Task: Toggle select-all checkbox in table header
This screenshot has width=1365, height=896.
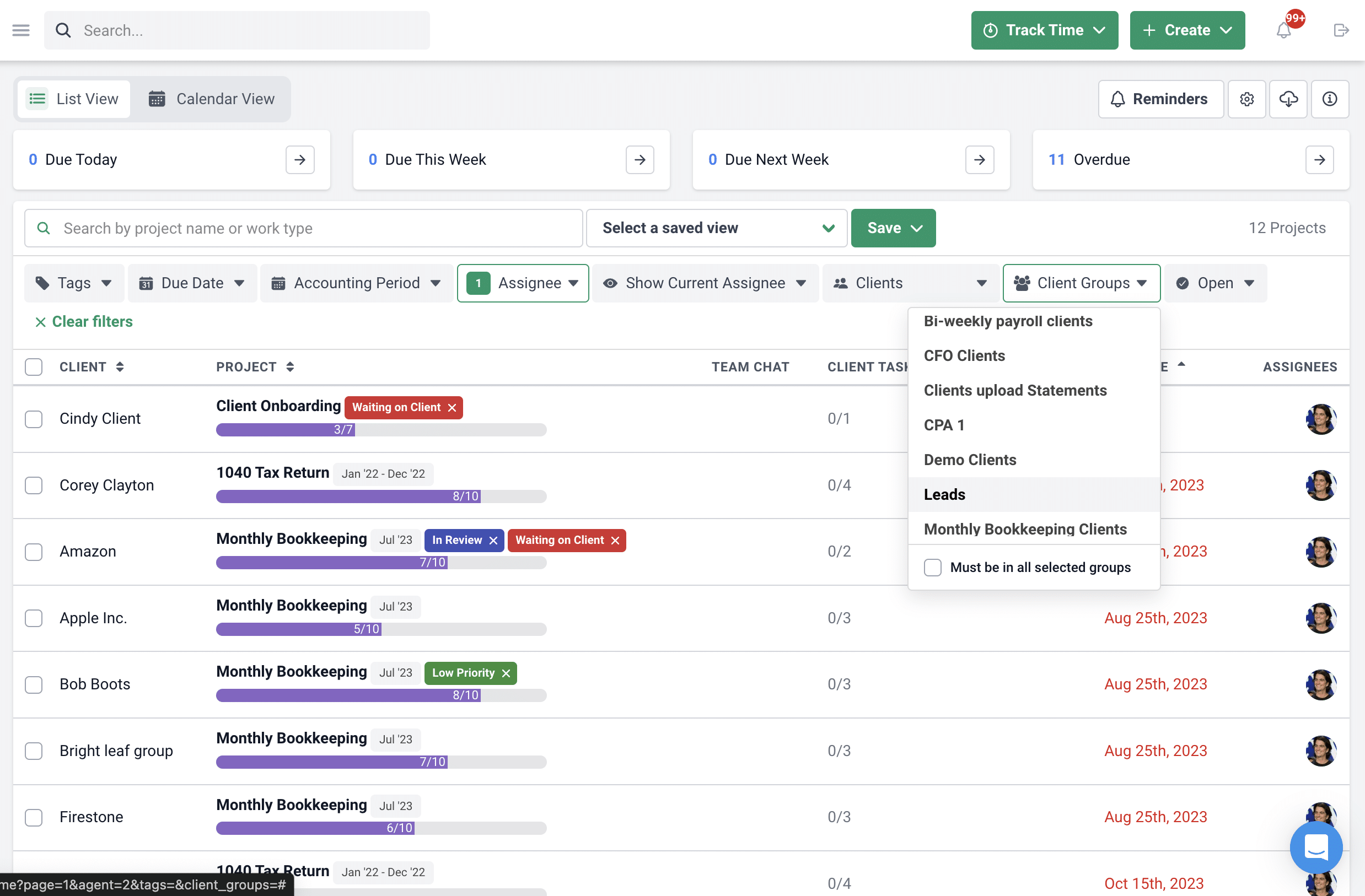Action: point(34,367)
